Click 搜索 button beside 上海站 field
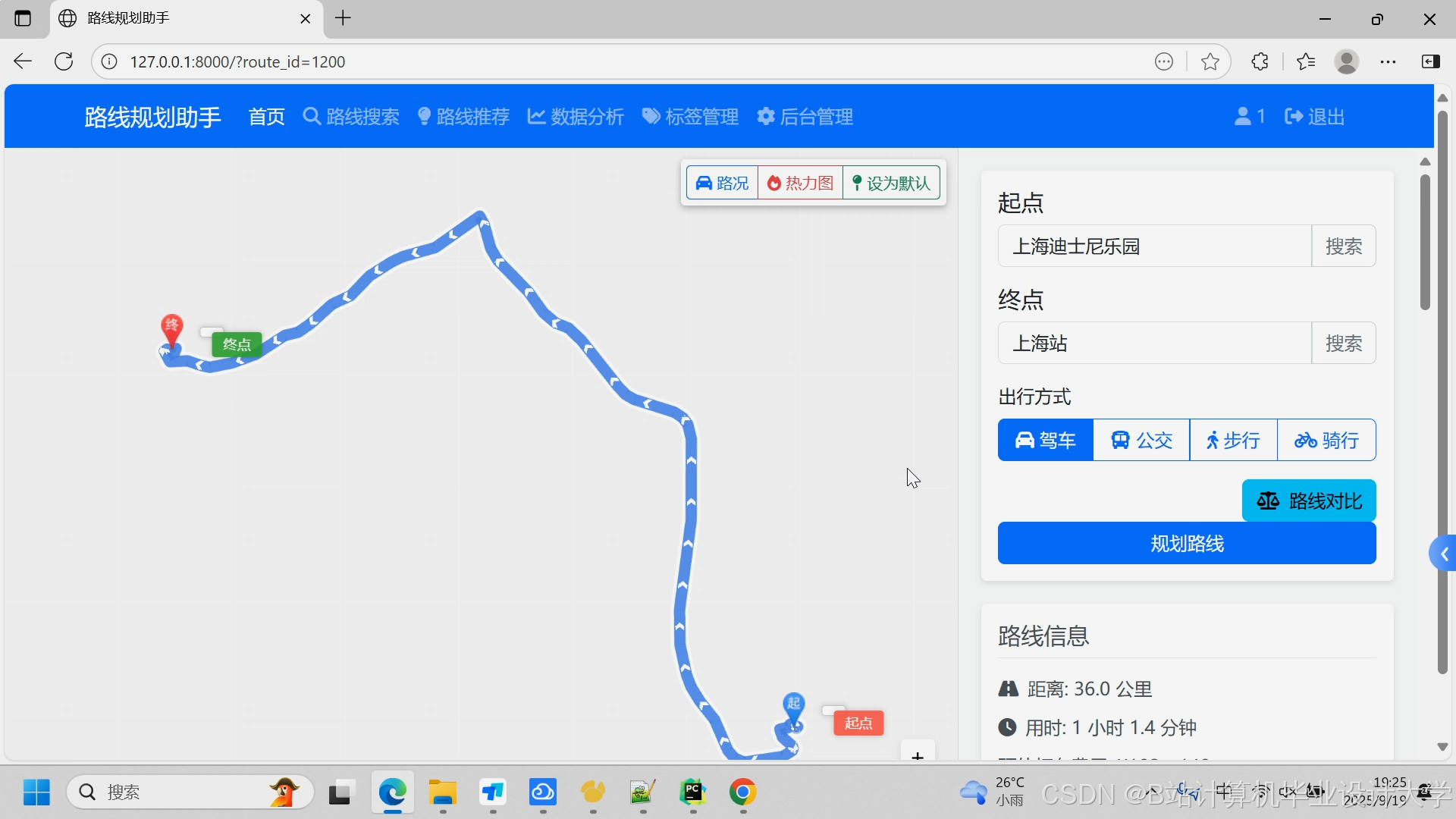 click(1343, 343)
